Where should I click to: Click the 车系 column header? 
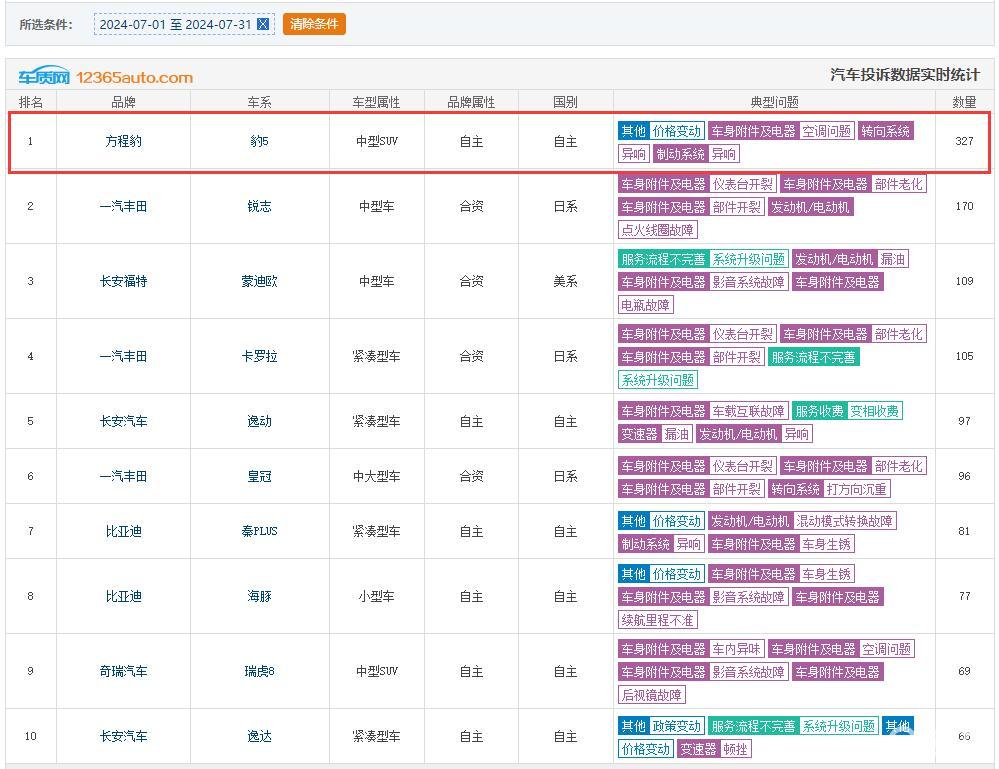coord(259,102)
